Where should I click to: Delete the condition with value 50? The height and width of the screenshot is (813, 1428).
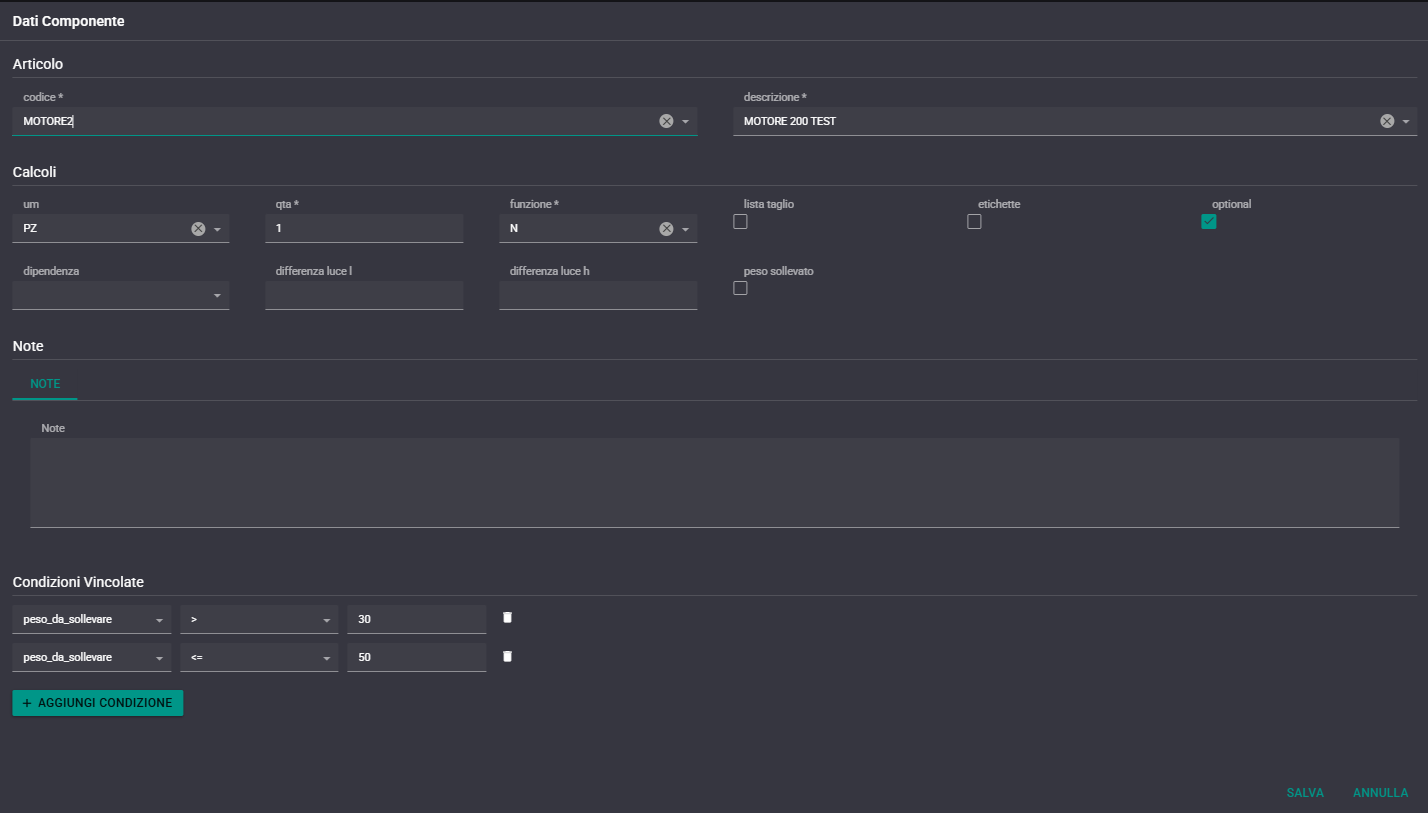pos(507,657)
